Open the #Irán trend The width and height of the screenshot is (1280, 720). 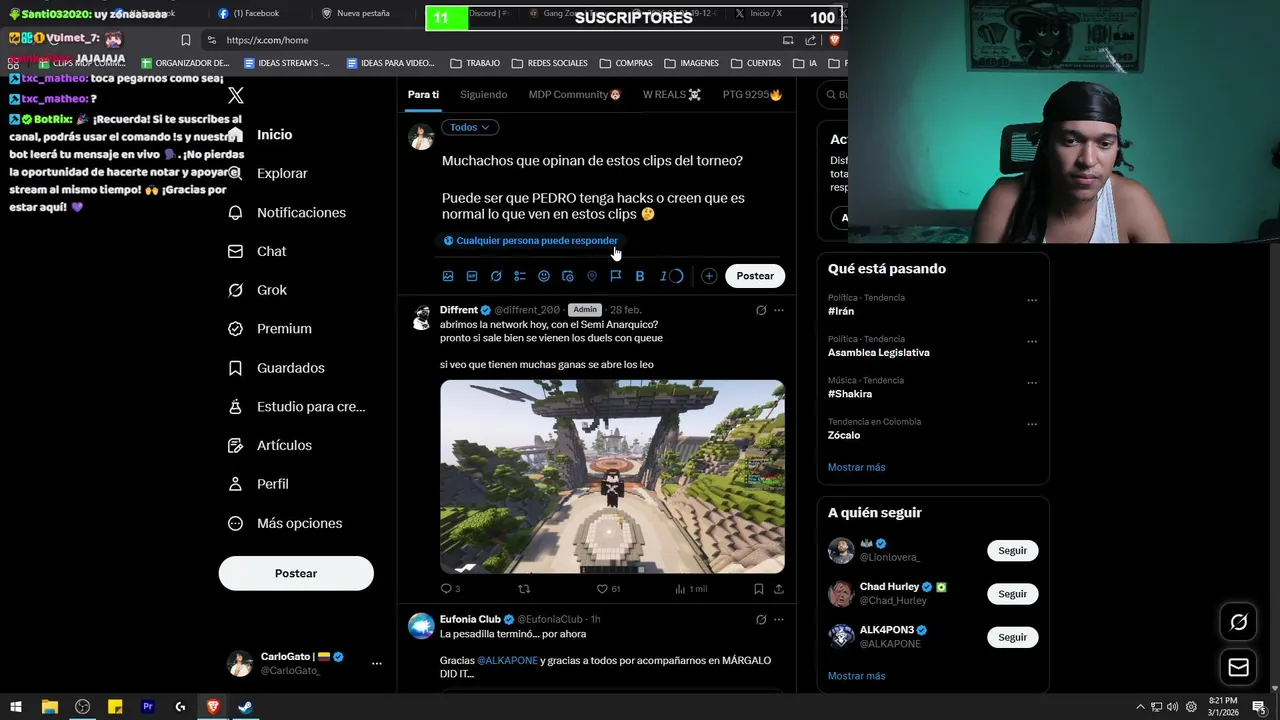pos(841,311)
